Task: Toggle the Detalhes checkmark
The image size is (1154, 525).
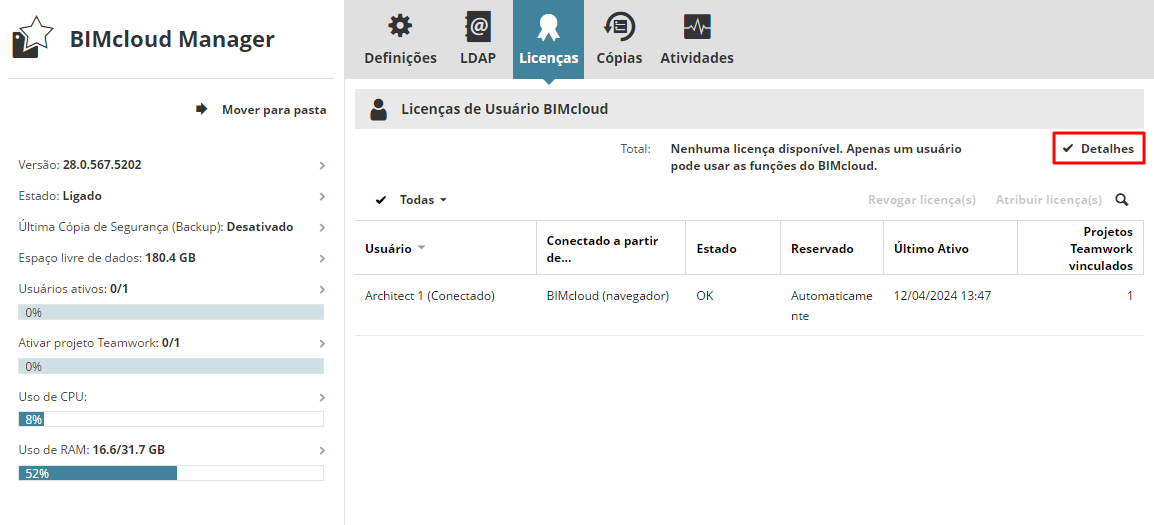Action: point(1068,149)
